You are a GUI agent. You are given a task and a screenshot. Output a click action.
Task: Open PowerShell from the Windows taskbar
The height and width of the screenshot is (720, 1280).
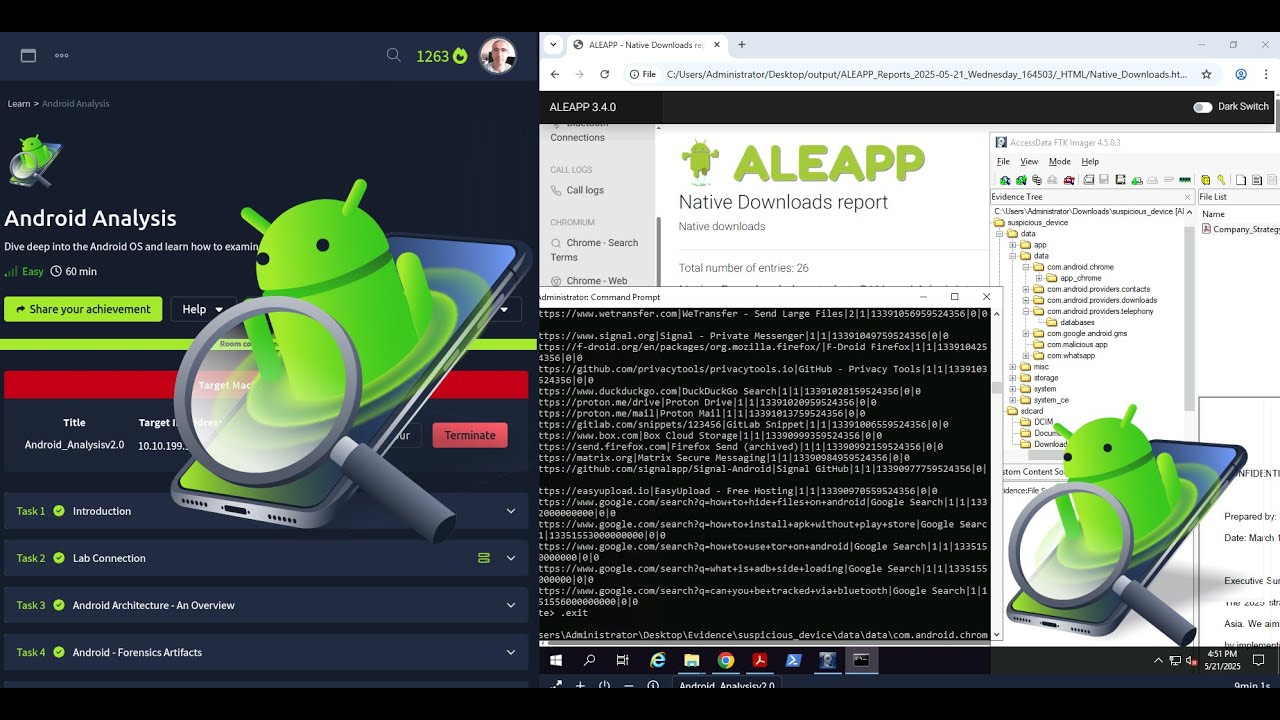click(793, 660)
